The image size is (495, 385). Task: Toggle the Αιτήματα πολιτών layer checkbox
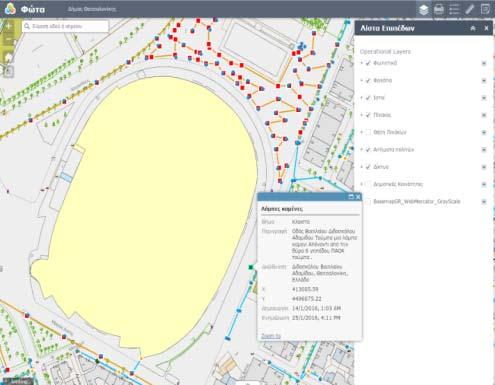368,150
